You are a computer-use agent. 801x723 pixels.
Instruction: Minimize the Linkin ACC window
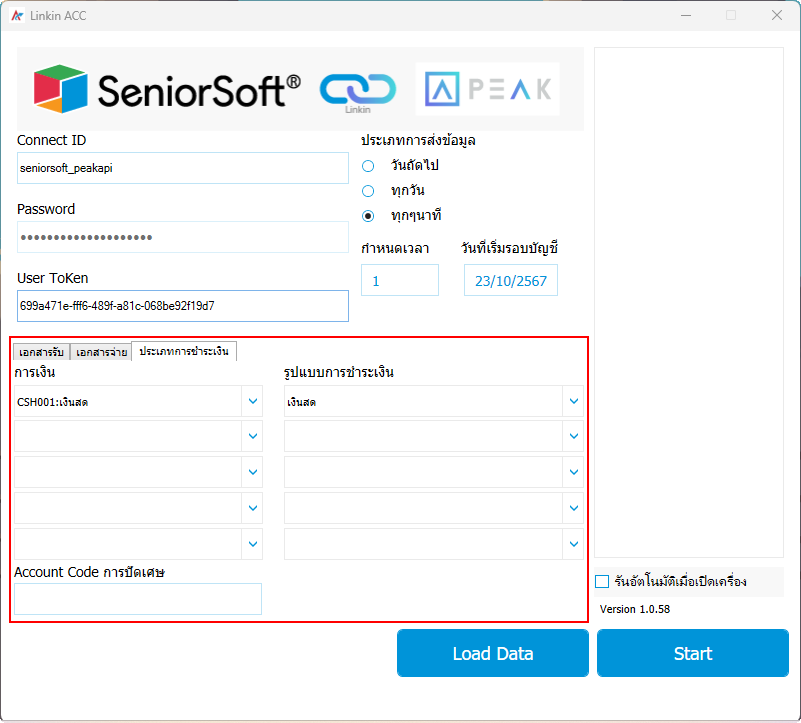pyautogui.click(x=686, y=15)
